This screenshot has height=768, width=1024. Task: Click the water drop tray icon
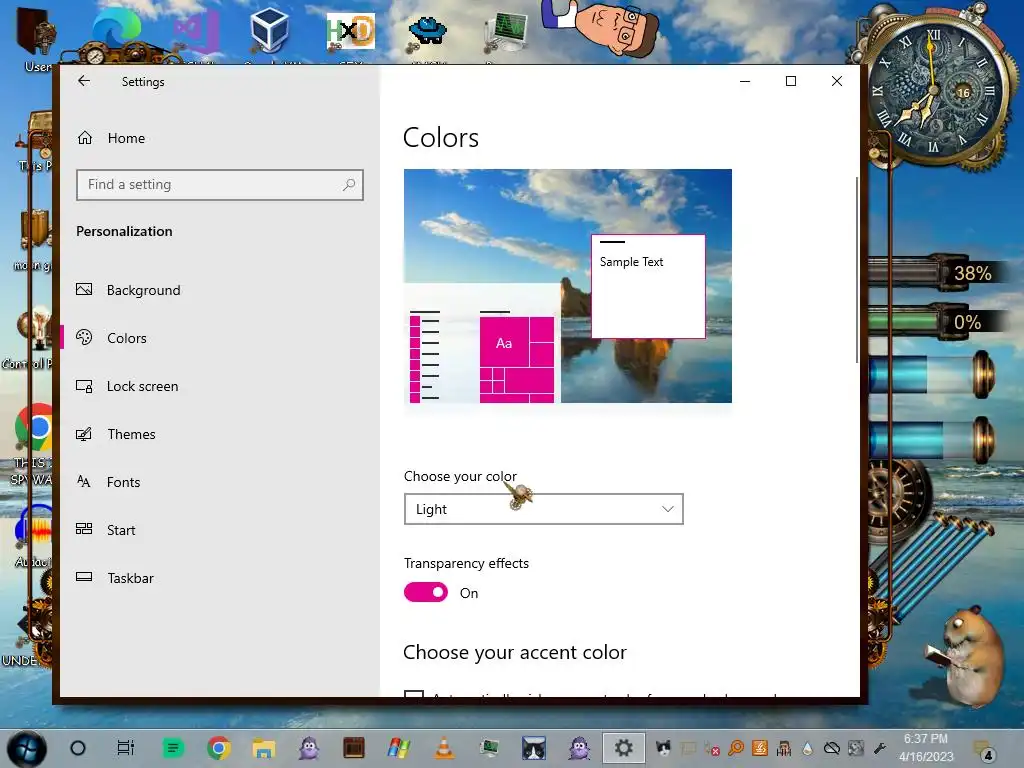tap(808, 748)
